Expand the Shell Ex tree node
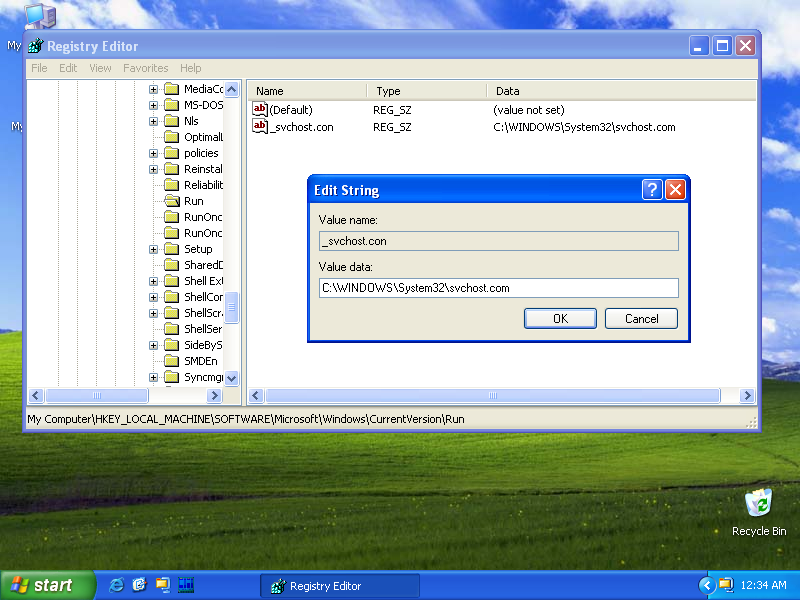This screenshot has width=800, height=600. (153, 281)
